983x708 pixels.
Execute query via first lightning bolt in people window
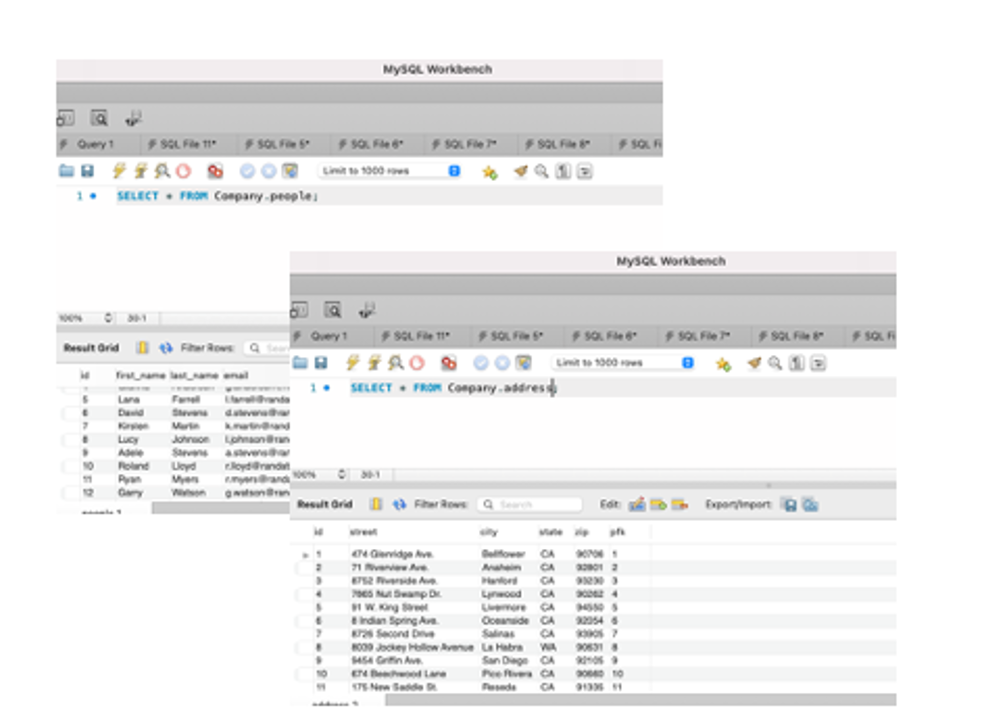(119, 171)
